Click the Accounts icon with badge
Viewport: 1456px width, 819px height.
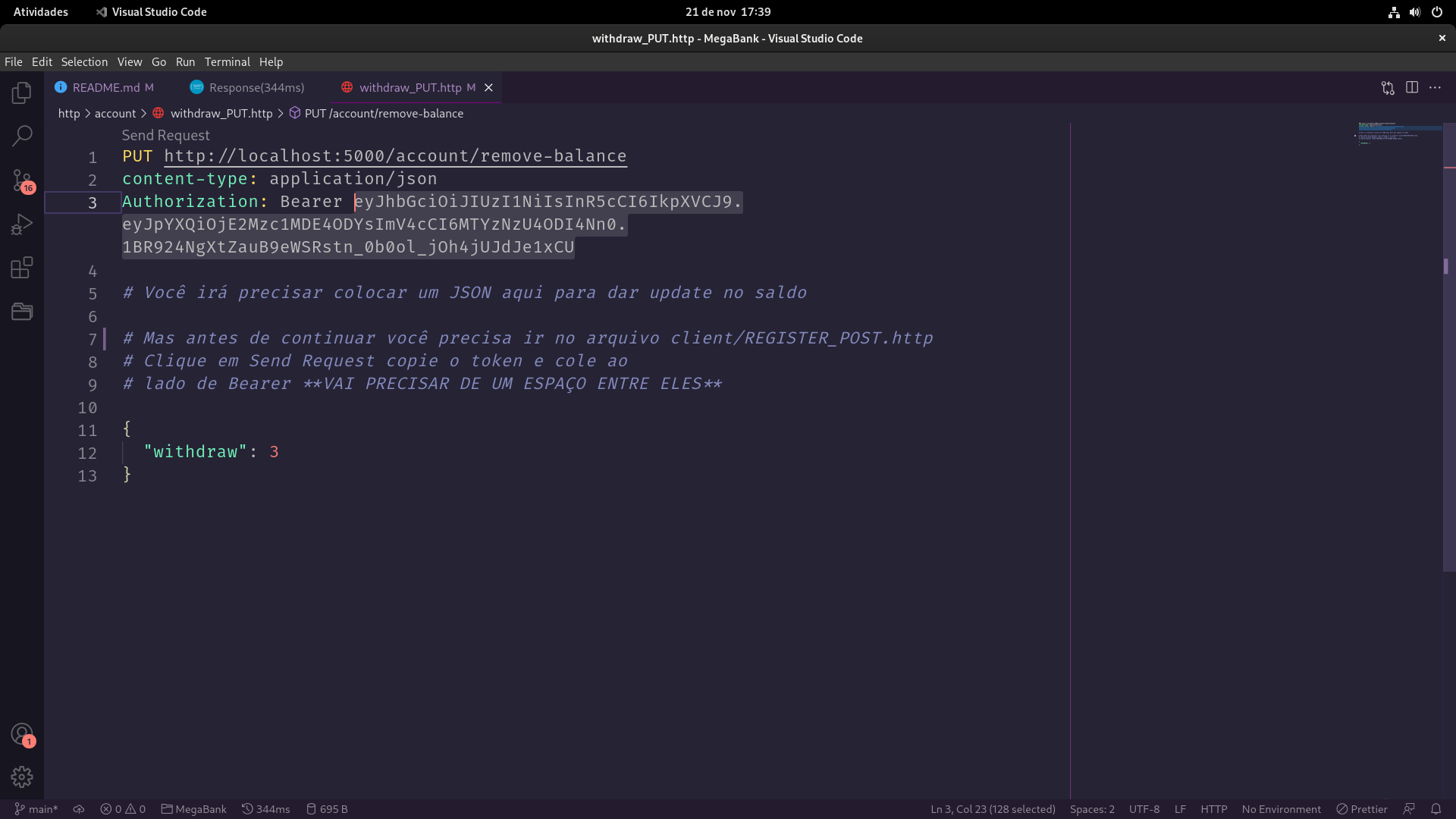coord(22,734)
